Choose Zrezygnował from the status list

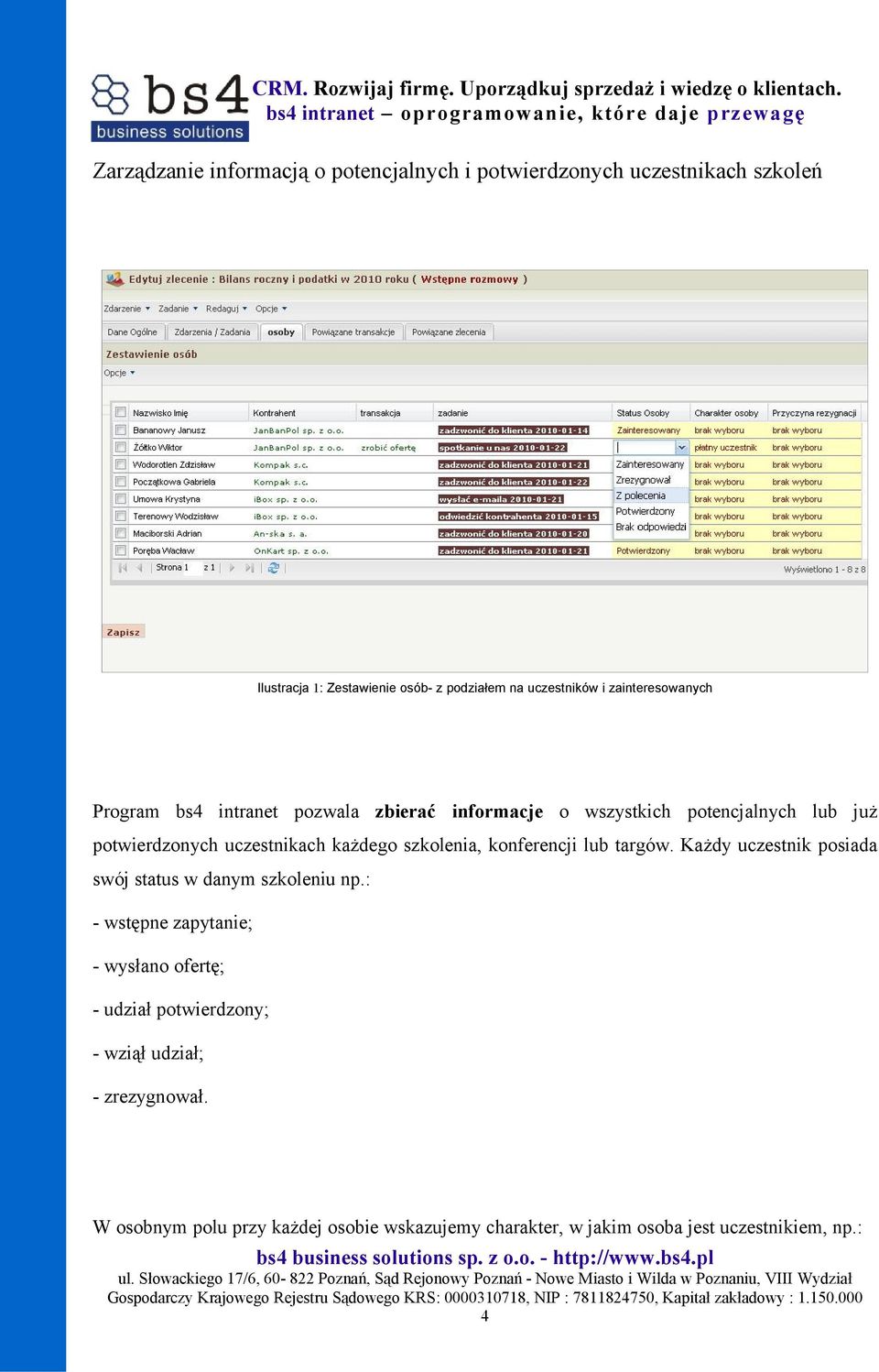[x=650, y=480]
